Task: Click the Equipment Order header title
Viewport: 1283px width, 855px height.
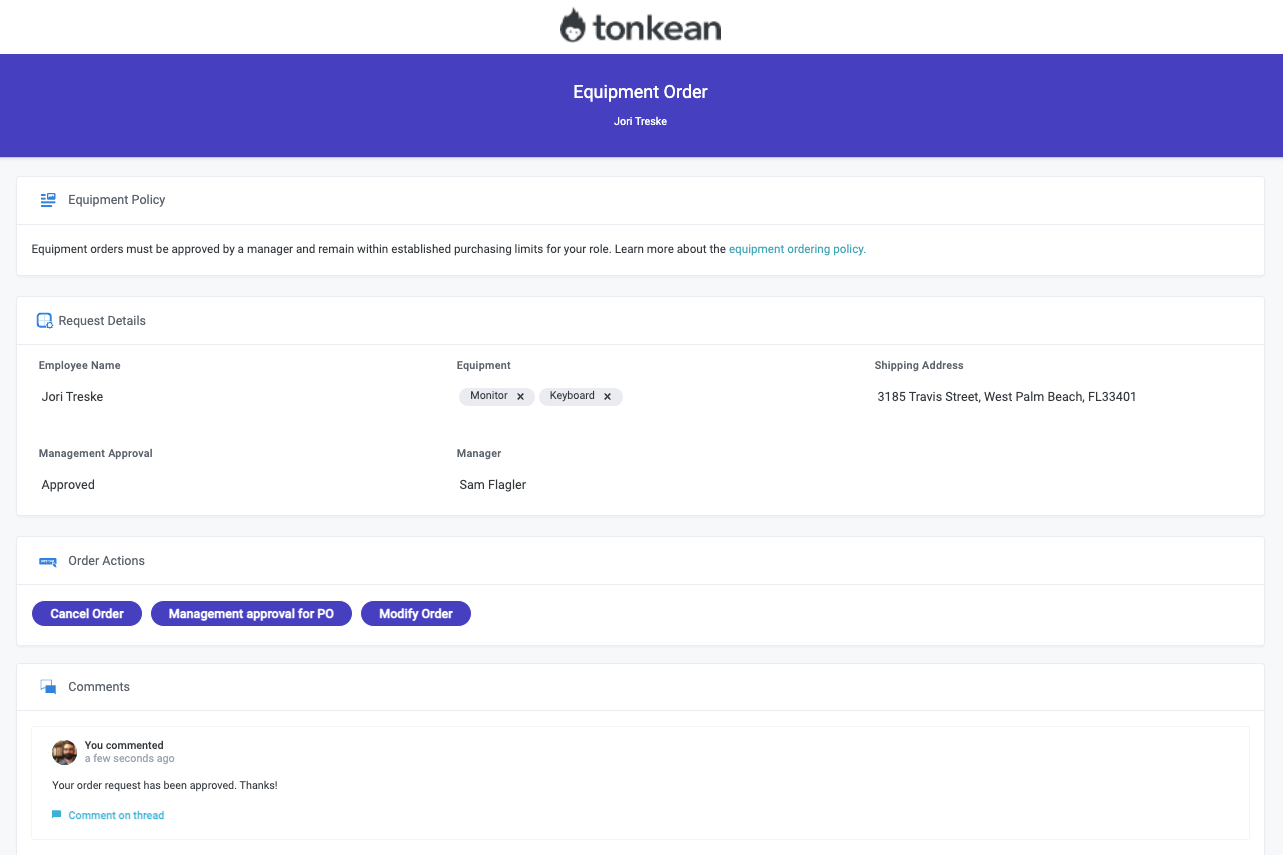Action: (640, 92)
